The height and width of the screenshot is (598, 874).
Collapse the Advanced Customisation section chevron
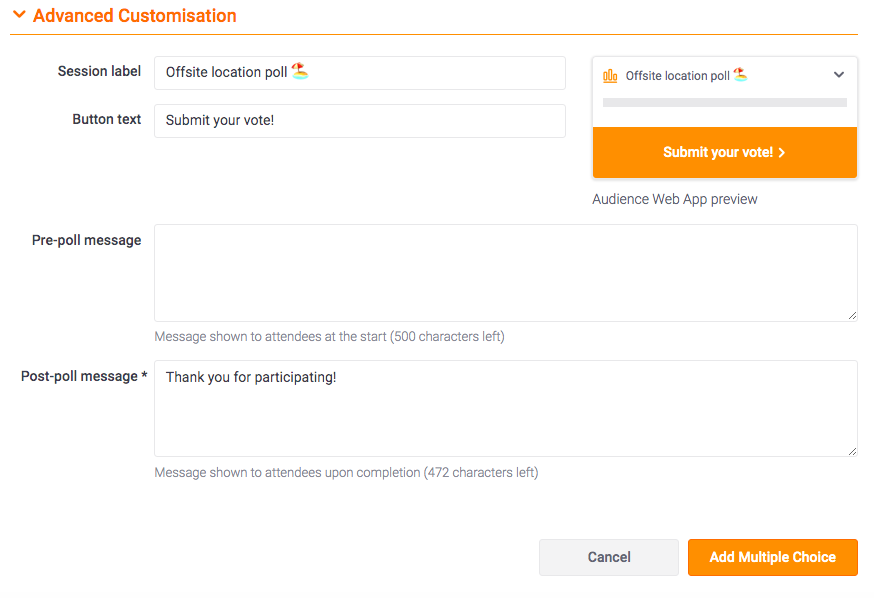19,14
